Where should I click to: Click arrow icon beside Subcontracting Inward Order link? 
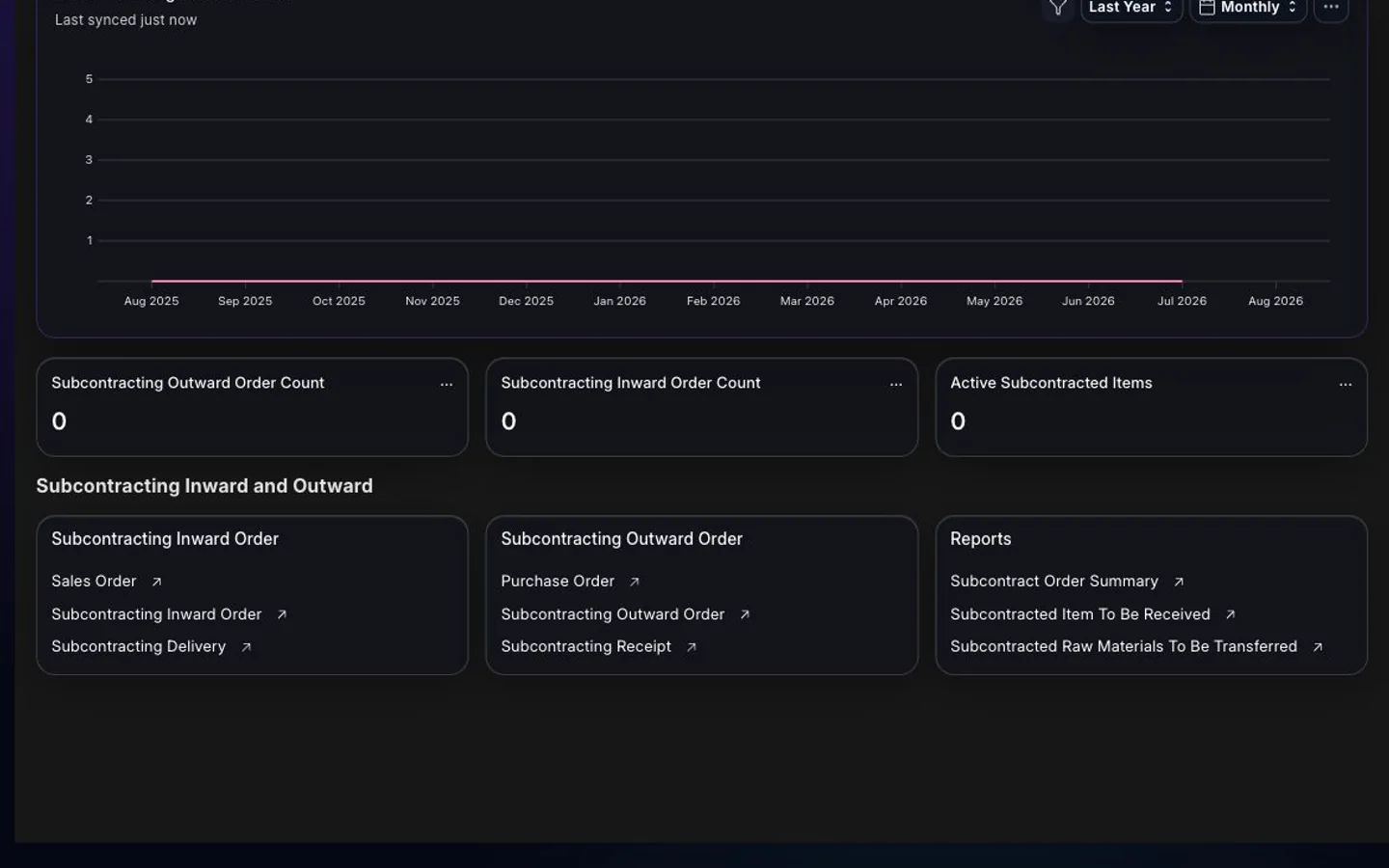(x=282, y=614)
